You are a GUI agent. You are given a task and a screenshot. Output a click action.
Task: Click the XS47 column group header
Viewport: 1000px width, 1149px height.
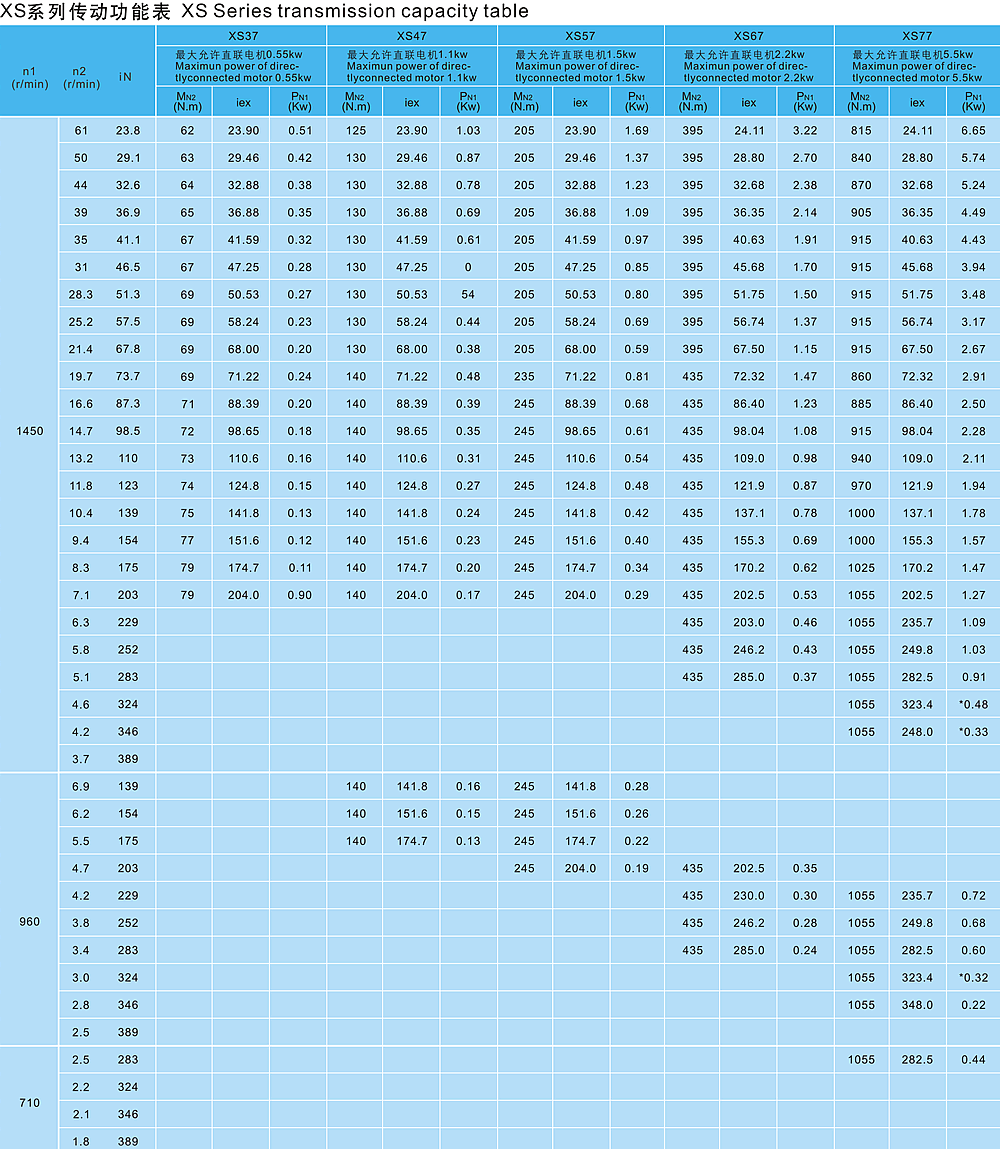point(411,35)
